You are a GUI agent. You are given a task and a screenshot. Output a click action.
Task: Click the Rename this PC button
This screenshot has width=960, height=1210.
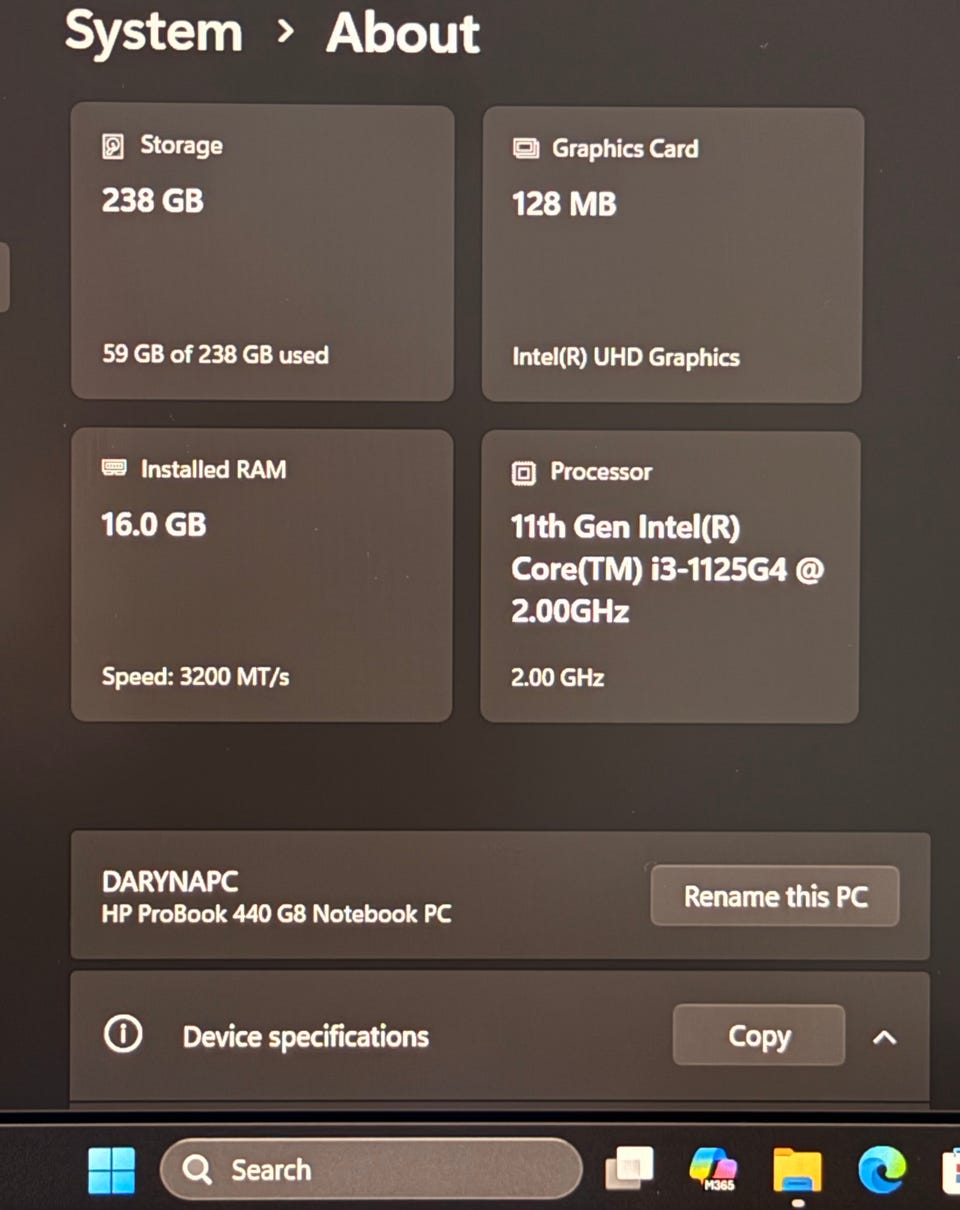(775, 896)
